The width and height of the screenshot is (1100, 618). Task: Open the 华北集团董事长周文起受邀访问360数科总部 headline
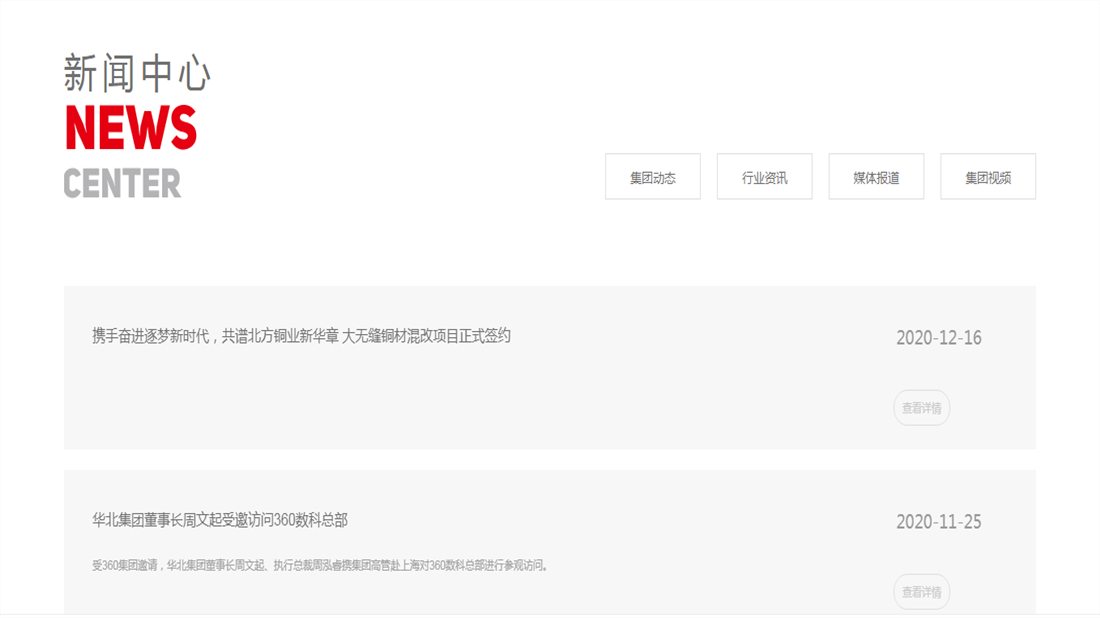(220, 520)
